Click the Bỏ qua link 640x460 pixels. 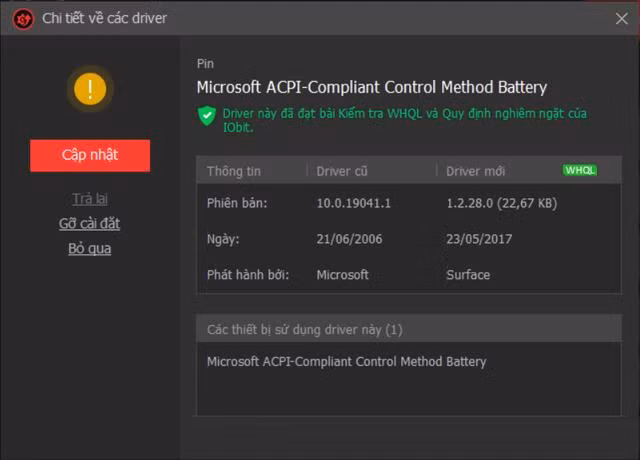point(90,249)
